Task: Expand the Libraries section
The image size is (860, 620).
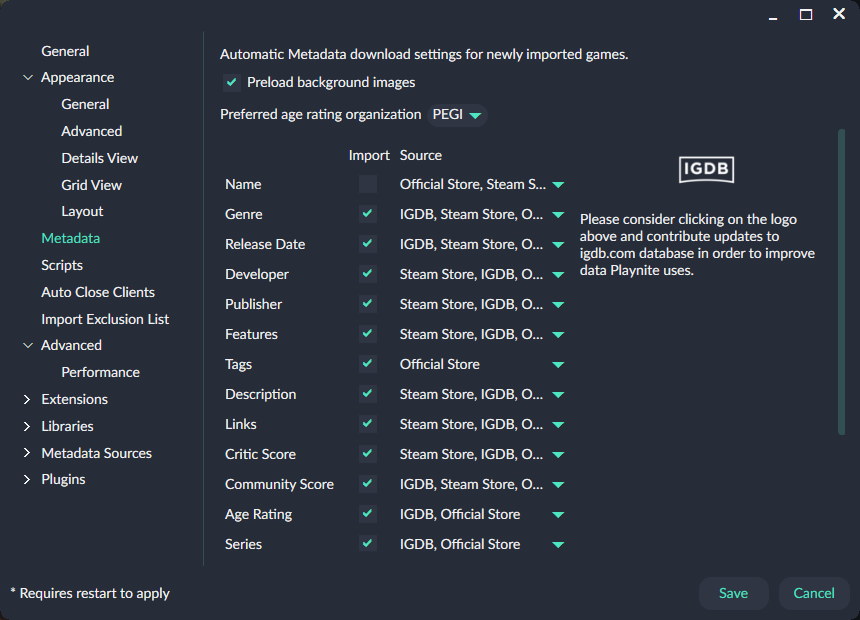Action: tap(27, 426)
